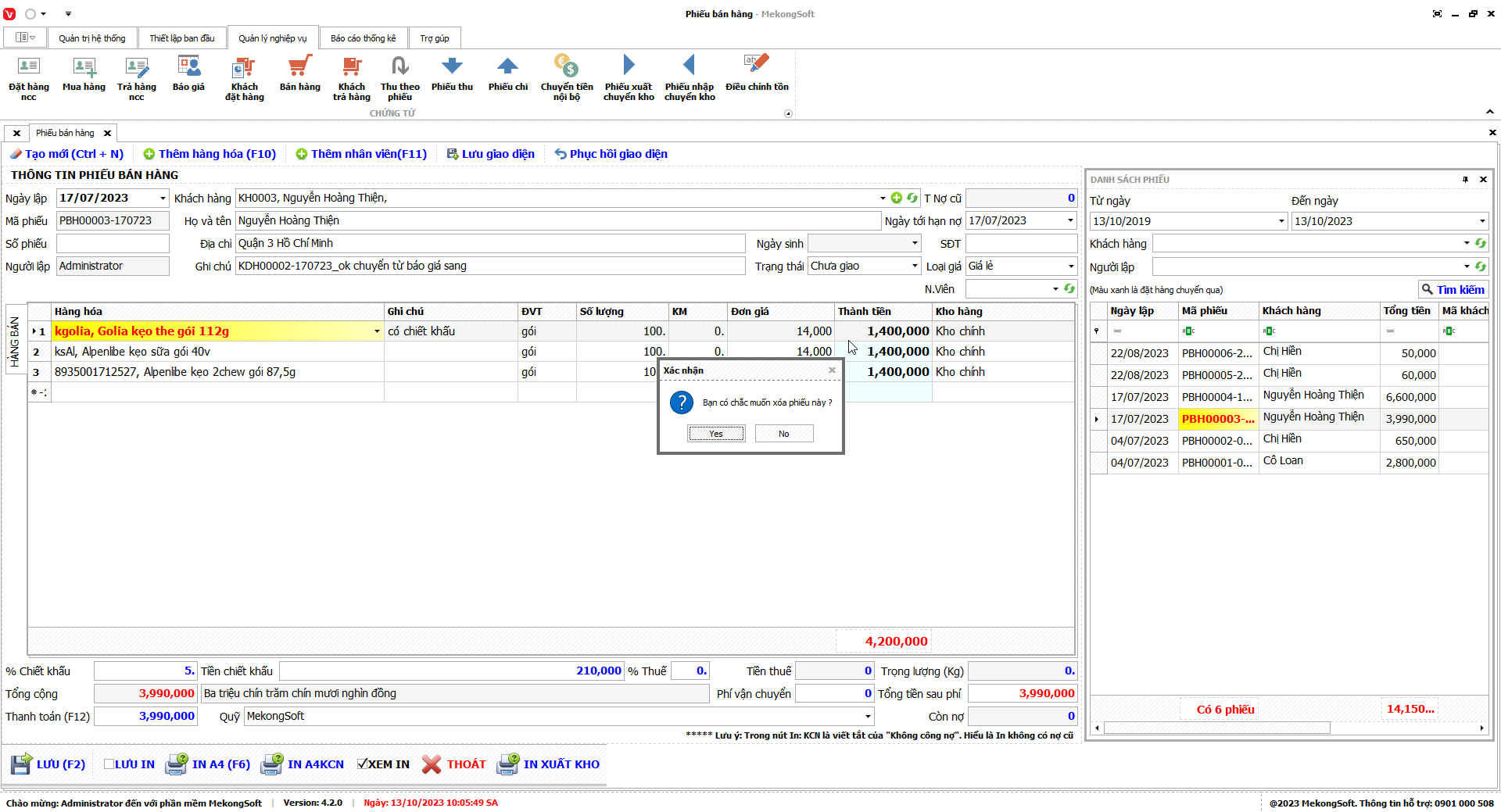This screenshot has width=1501, height=812.
Task: Open Phiếu thu from the ribbon
Action: point(452,67)
